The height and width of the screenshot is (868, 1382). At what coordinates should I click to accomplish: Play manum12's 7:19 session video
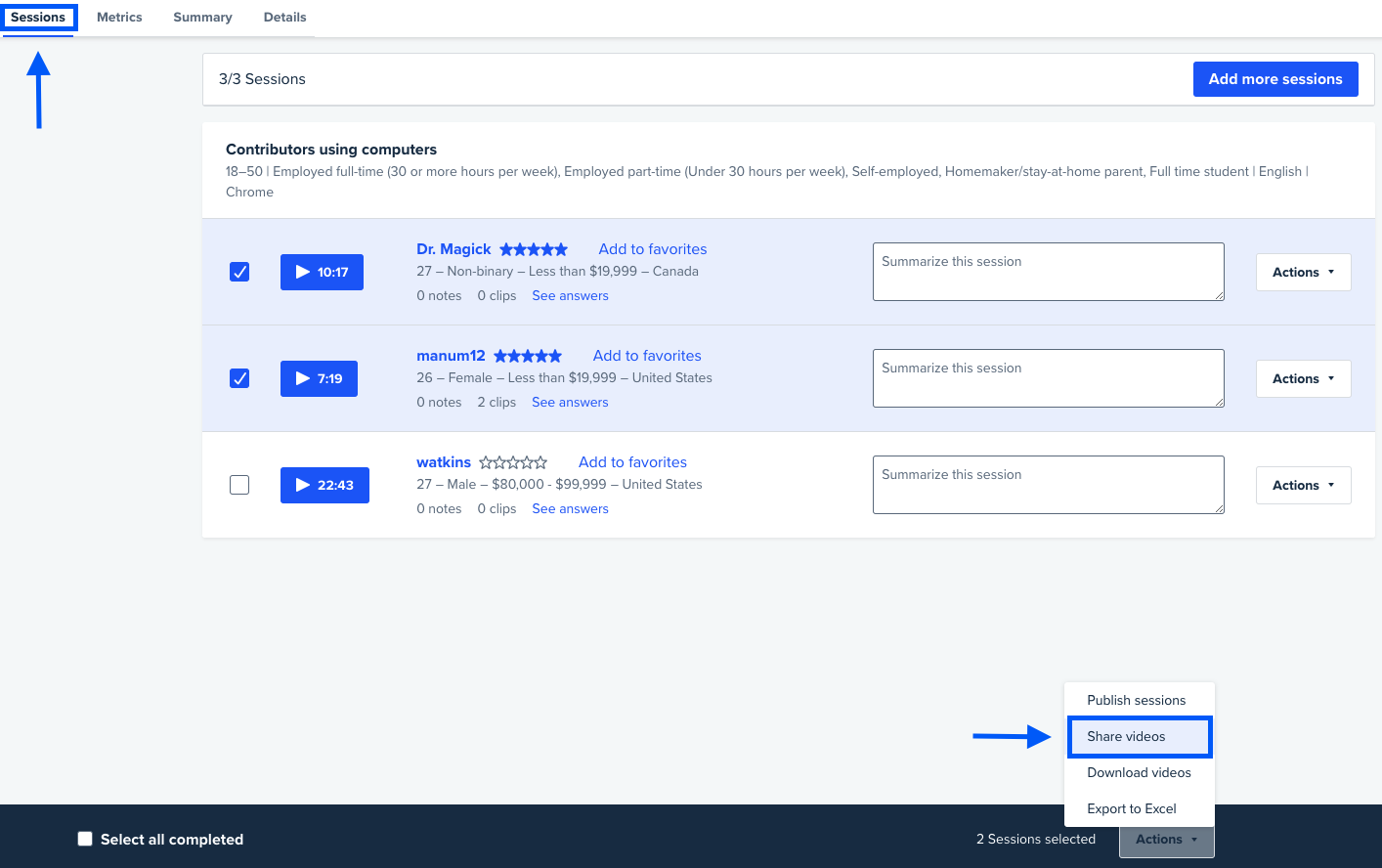(x=319, y=378)
